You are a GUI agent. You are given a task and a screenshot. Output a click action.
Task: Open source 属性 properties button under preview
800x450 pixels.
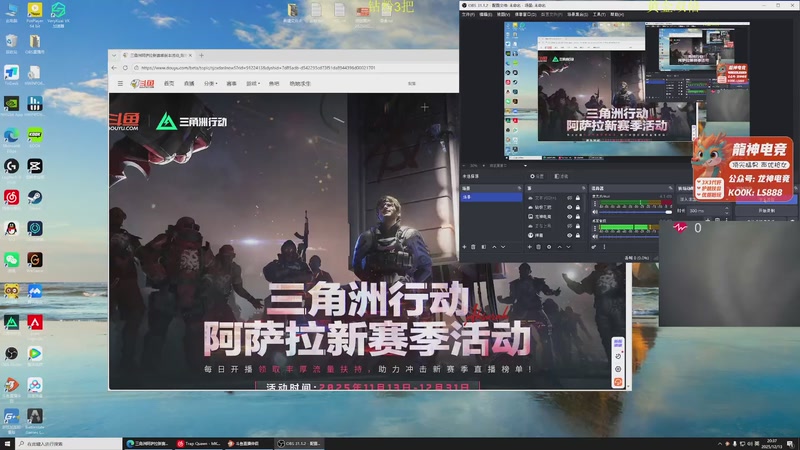537,176
